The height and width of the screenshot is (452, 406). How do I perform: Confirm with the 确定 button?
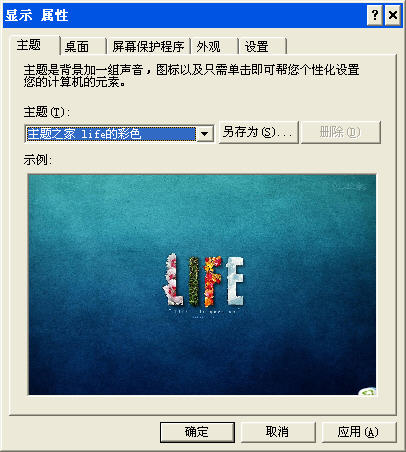197,432
